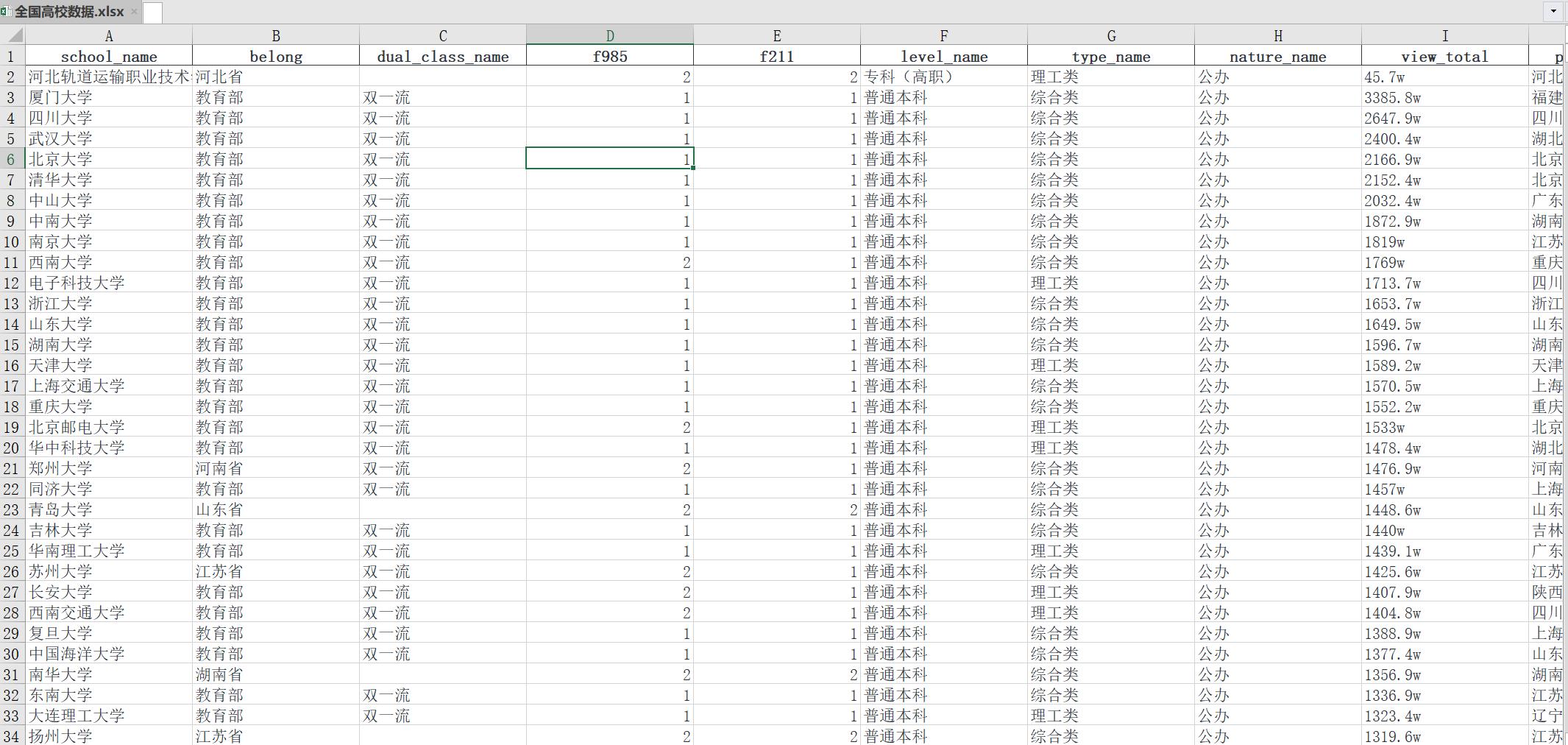The height and width of the screenshot is (745, 1568).
Task: Click view total 1769w cell
Action: tap(1445, 262)
